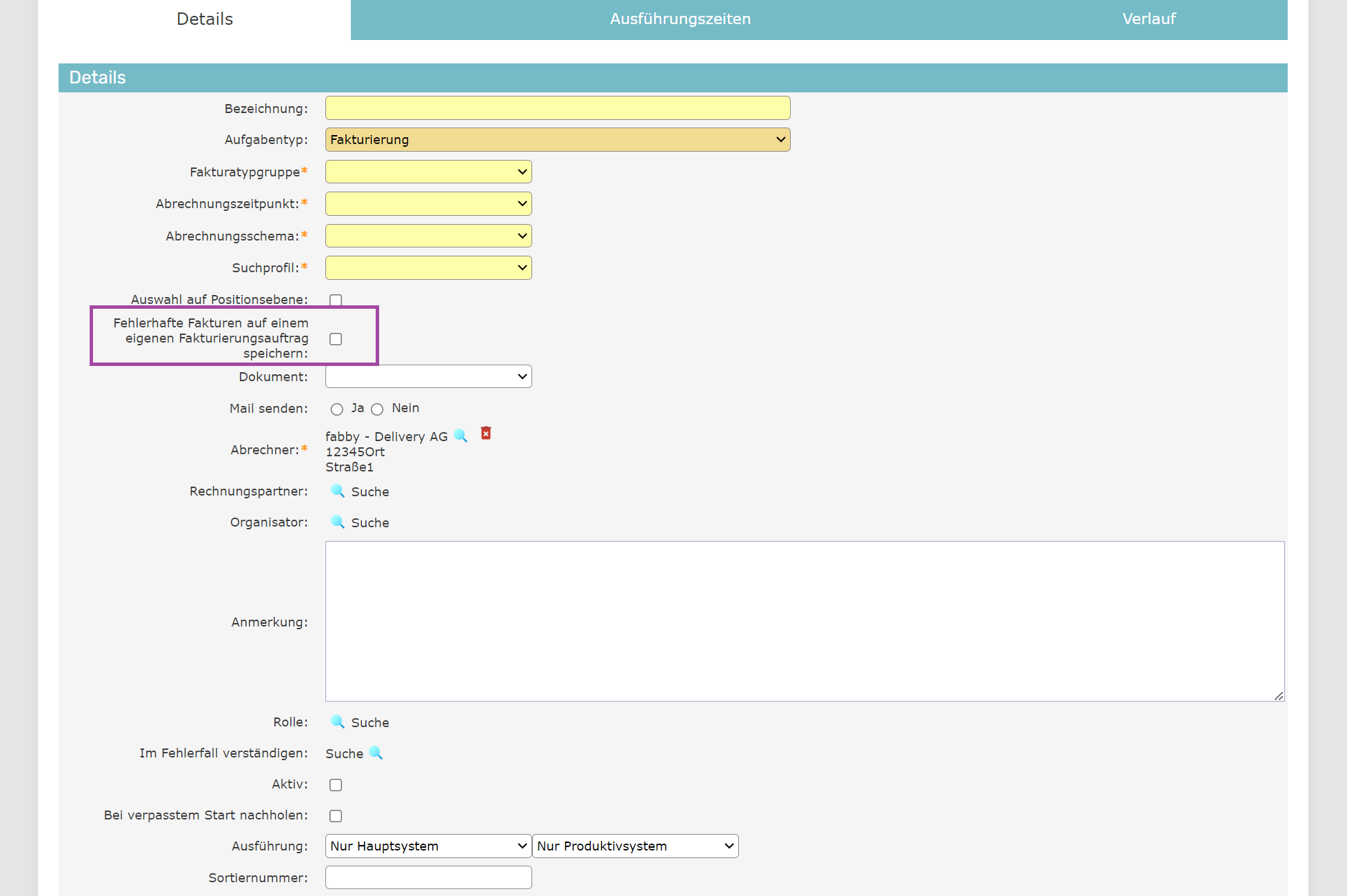Choose Nein for Mail senden

point(377,409)
